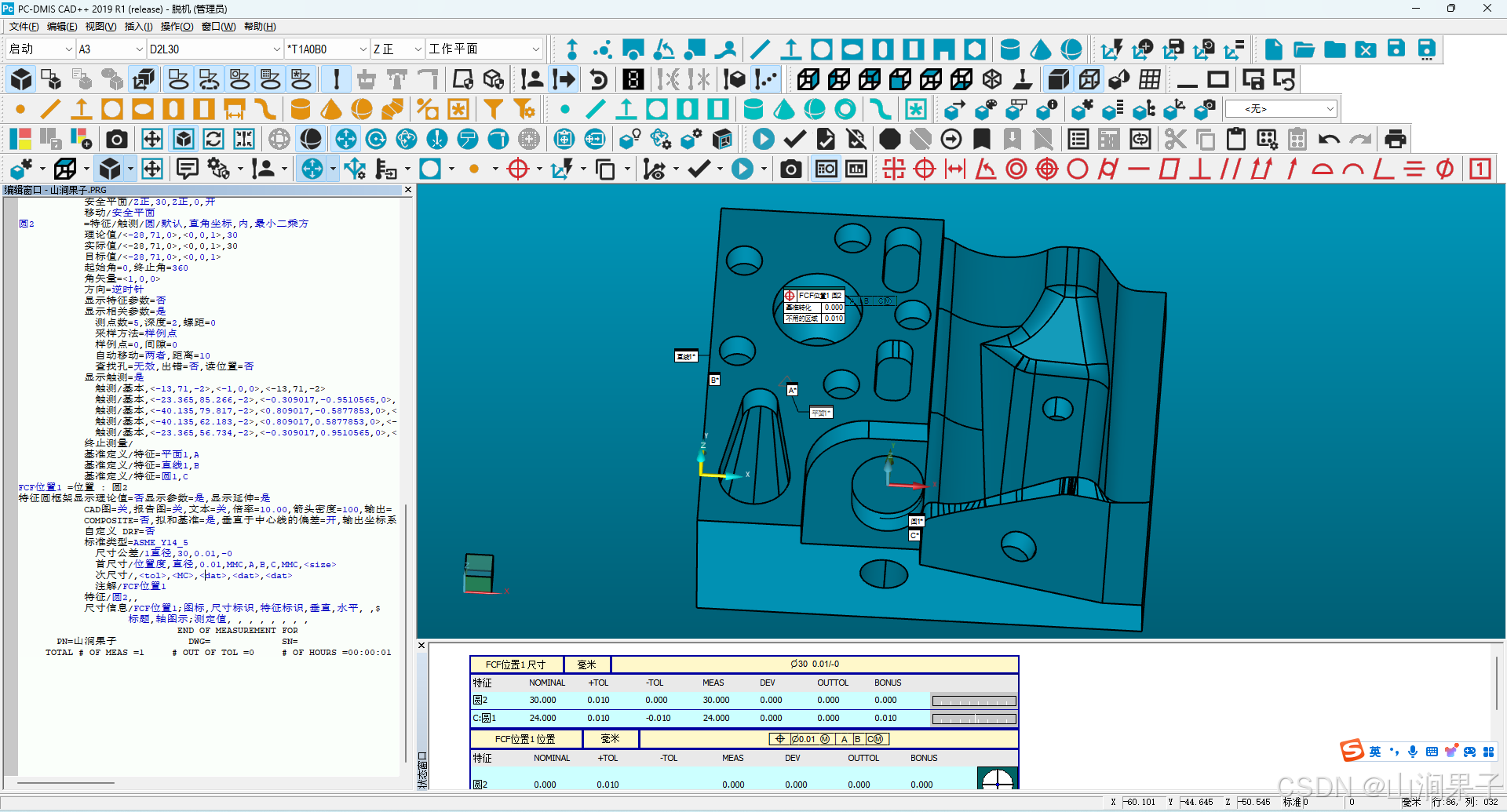Select the Perpendicularity dimension tool
Viewport: 1507px width, 812px height.
1200,169
